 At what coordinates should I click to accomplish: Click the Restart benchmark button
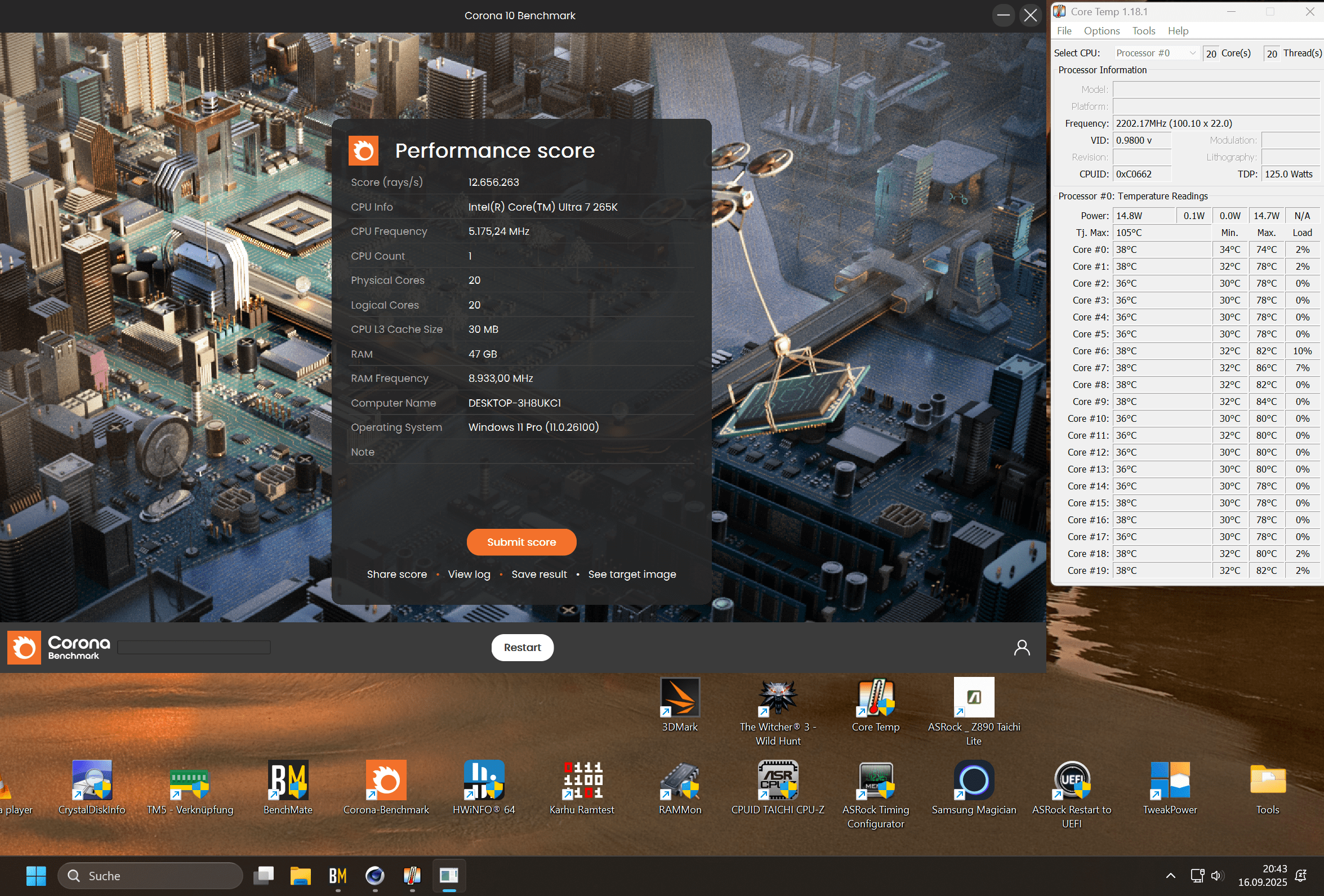tap(522, 648)
